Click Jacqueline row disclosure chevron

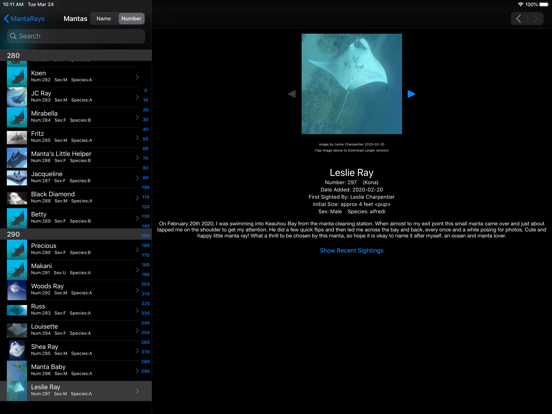tap(137, 178)
